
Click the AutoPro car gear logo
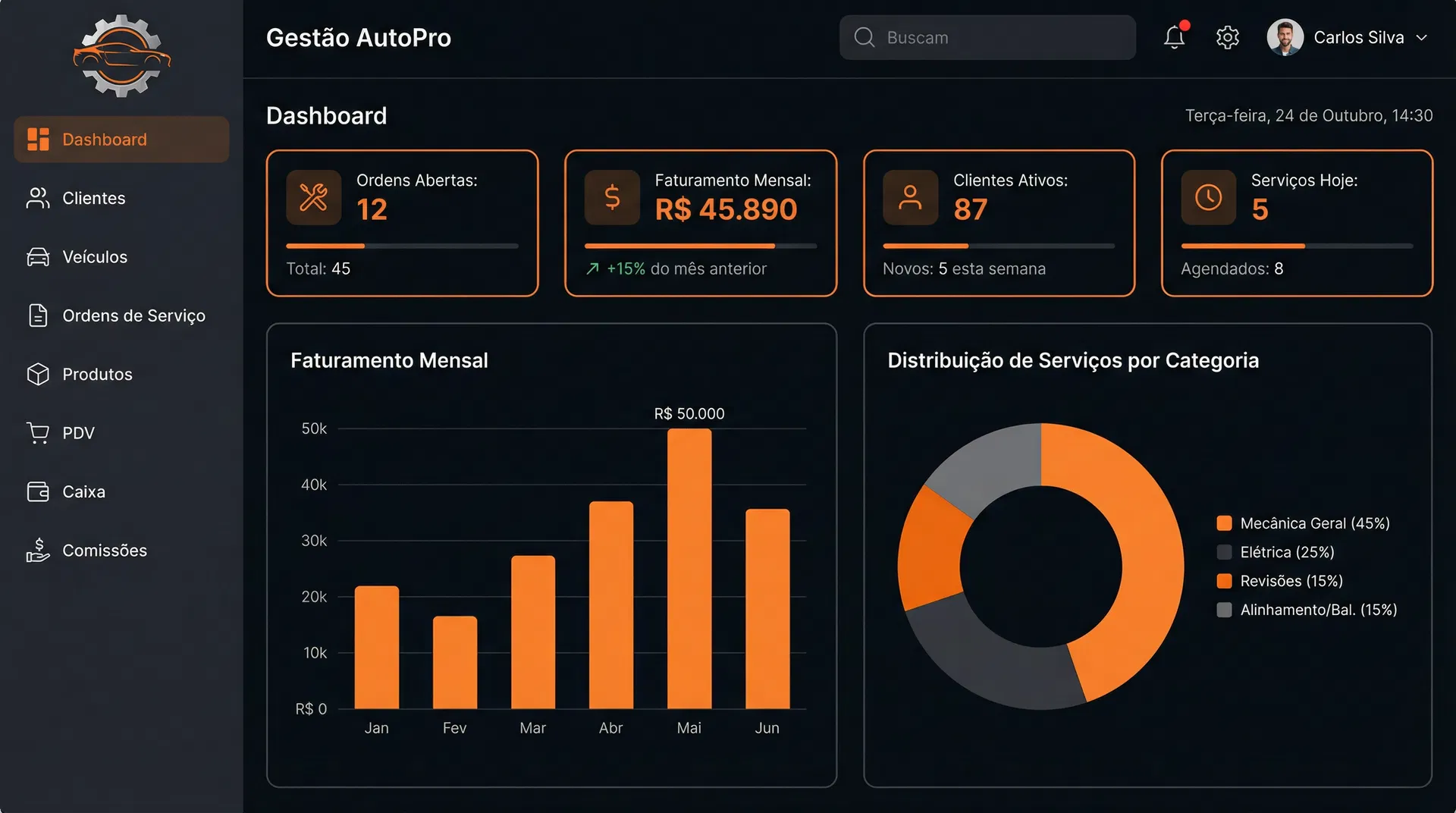121,56
